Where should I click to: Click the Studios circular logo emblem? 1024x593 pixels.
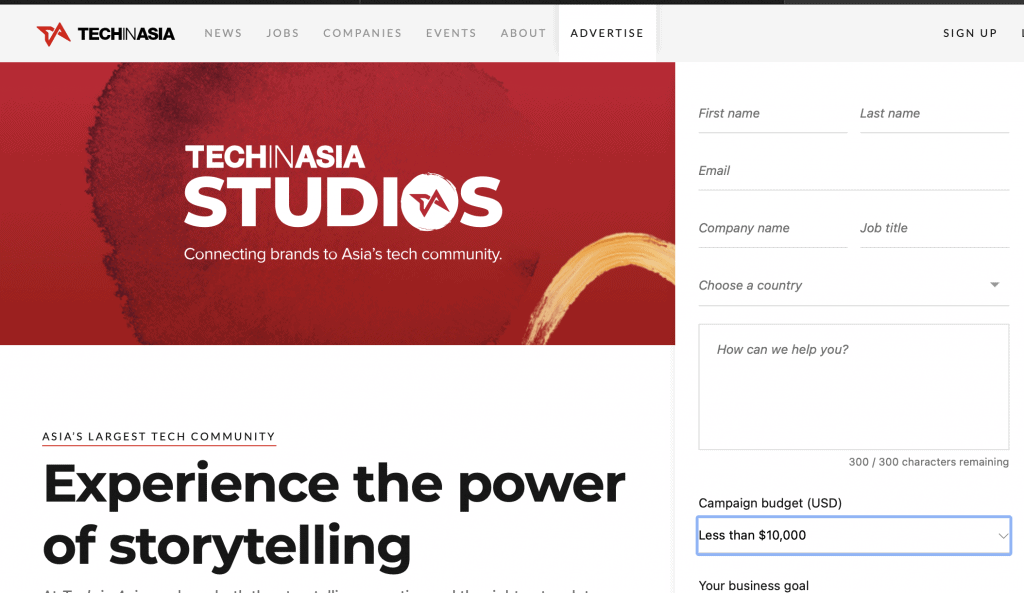pos(430,202)
